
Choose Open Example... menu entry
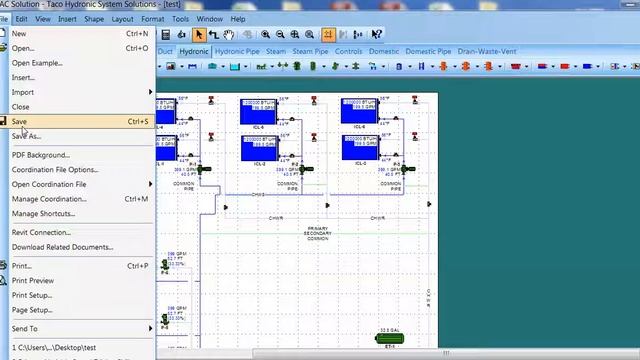click(x=78, y=63)
